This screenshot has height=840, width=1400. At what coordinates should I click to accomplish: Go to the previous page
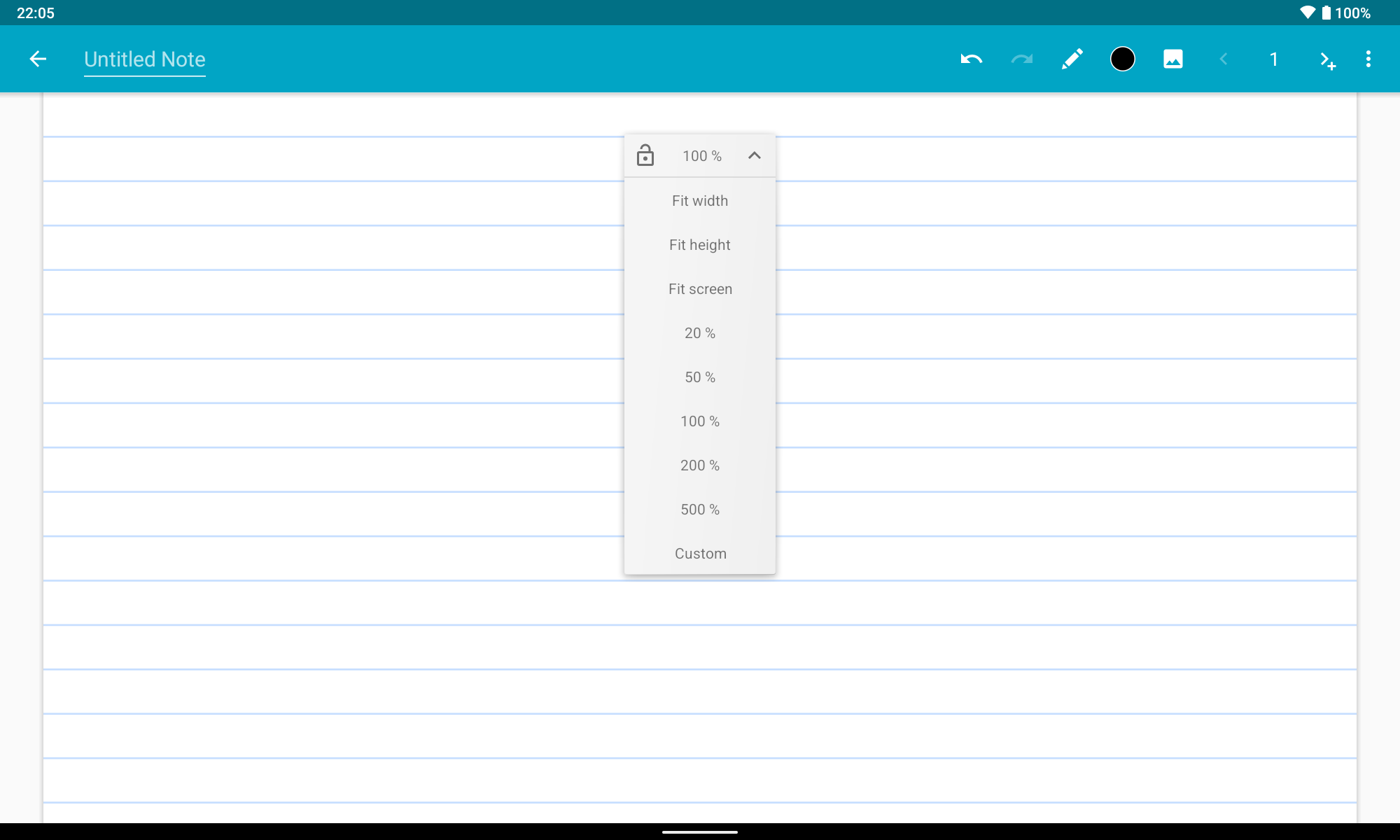1223,59
